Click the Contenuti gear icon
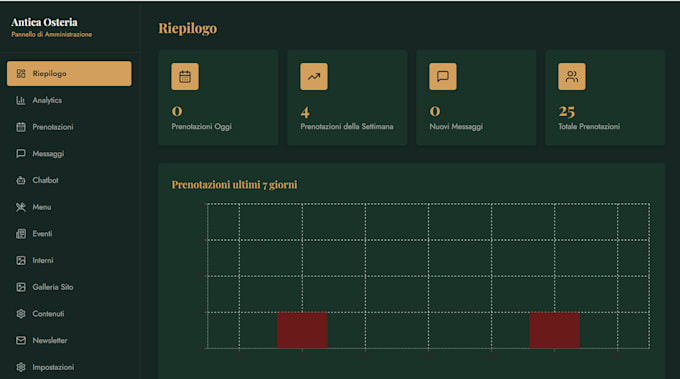The width and height of the screenshot is (680, 379). (21, 314)
